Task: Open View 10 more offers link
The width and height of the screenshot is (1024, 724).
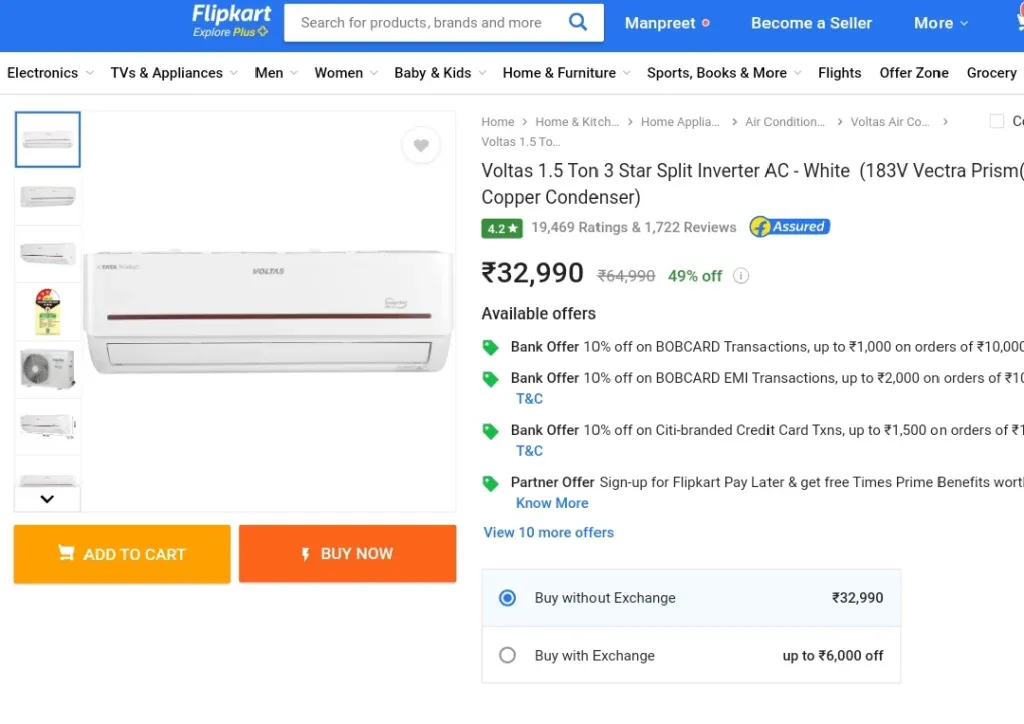Action: (x=549, y=532)
